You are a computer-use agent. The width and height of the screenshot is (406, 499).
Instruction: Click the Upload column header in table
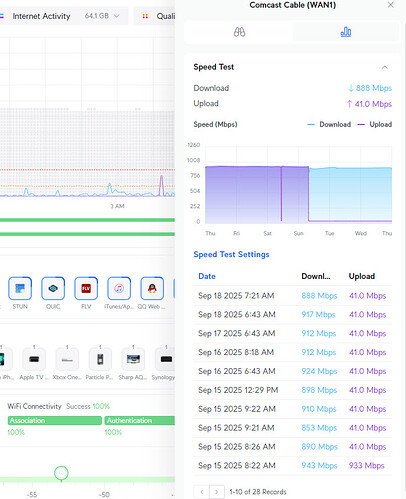click(362, 276)
